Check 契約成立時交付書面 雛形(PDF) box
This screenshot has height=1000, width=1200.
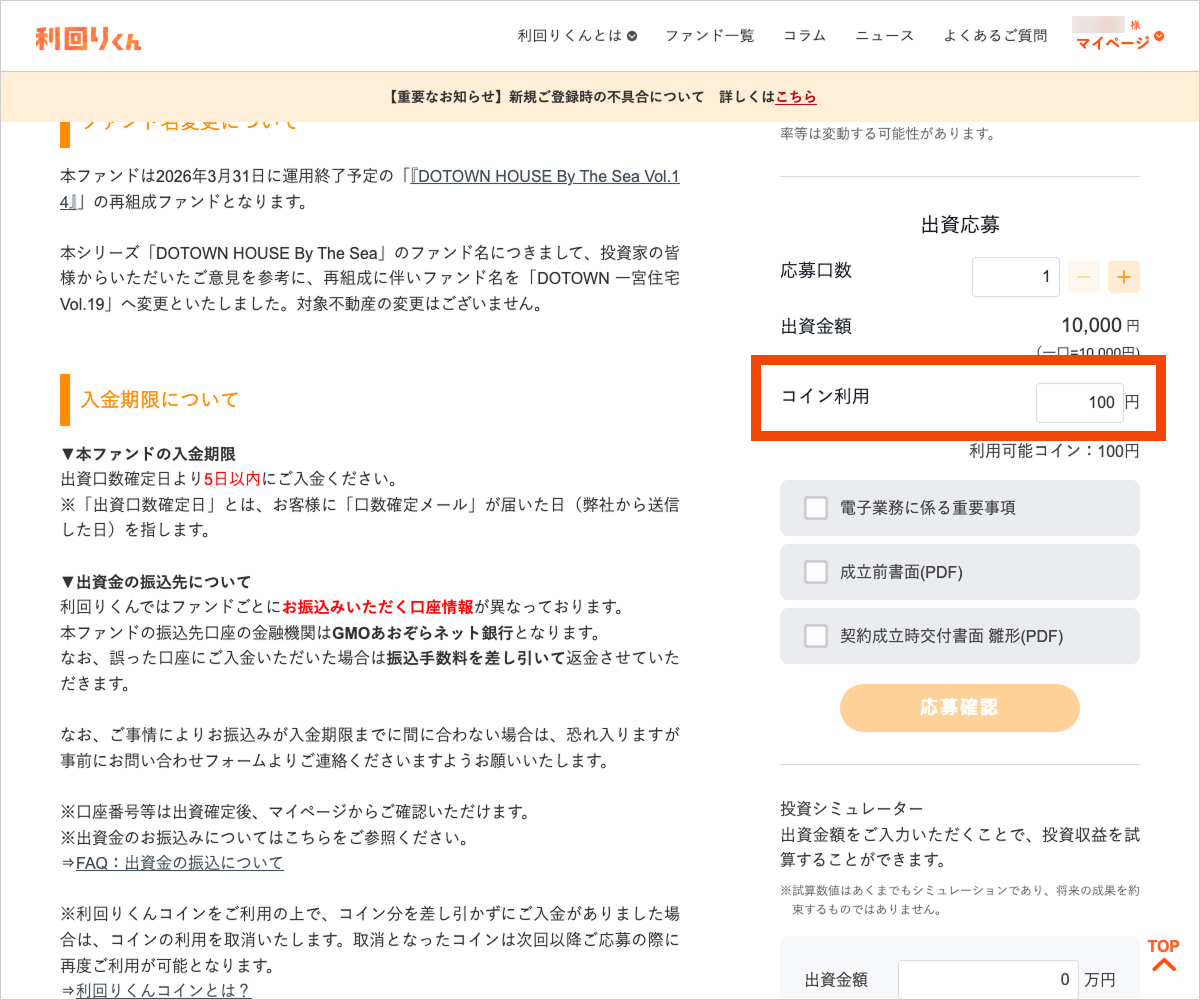[816, 636]
